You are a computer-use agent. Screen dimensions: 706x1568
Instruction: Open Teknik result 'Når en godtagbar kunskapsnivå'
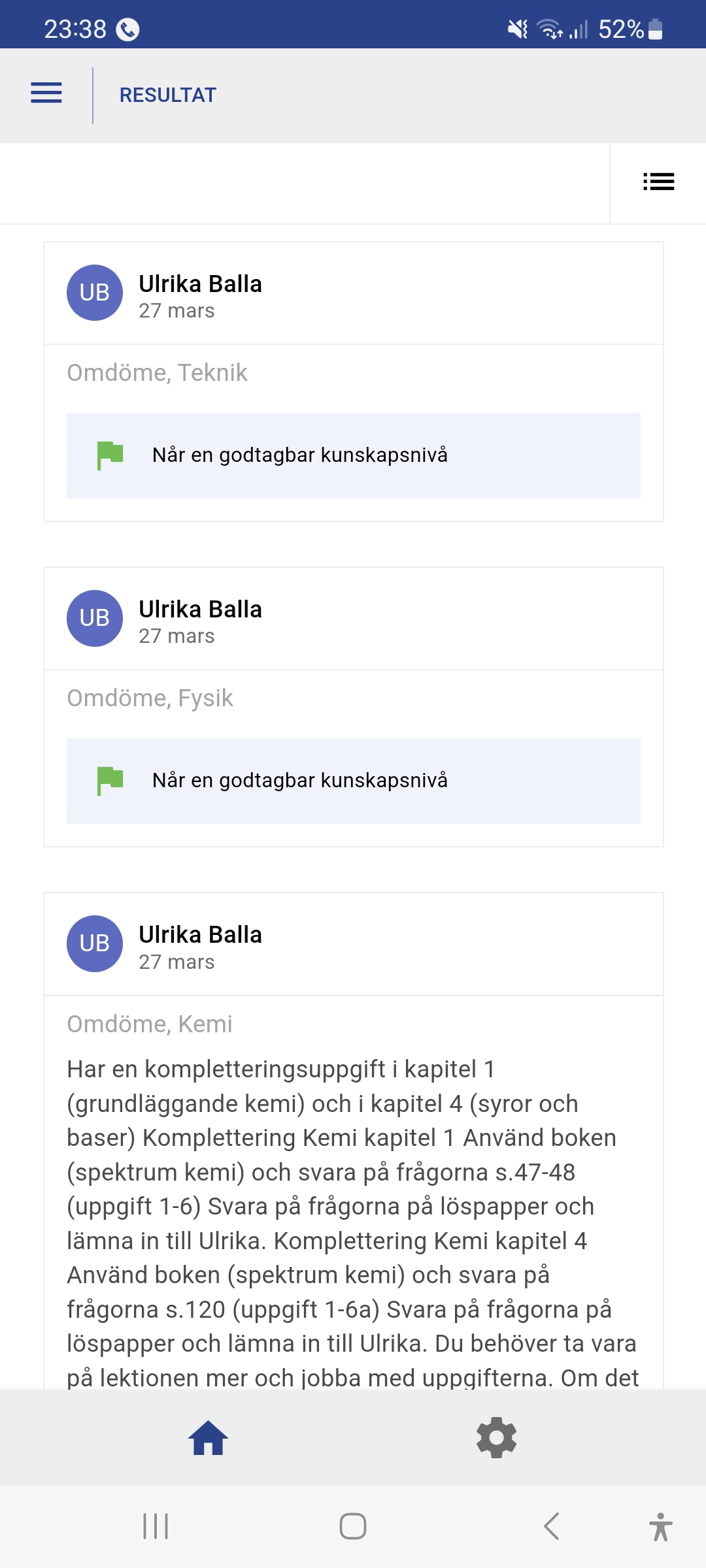point(300,455)
